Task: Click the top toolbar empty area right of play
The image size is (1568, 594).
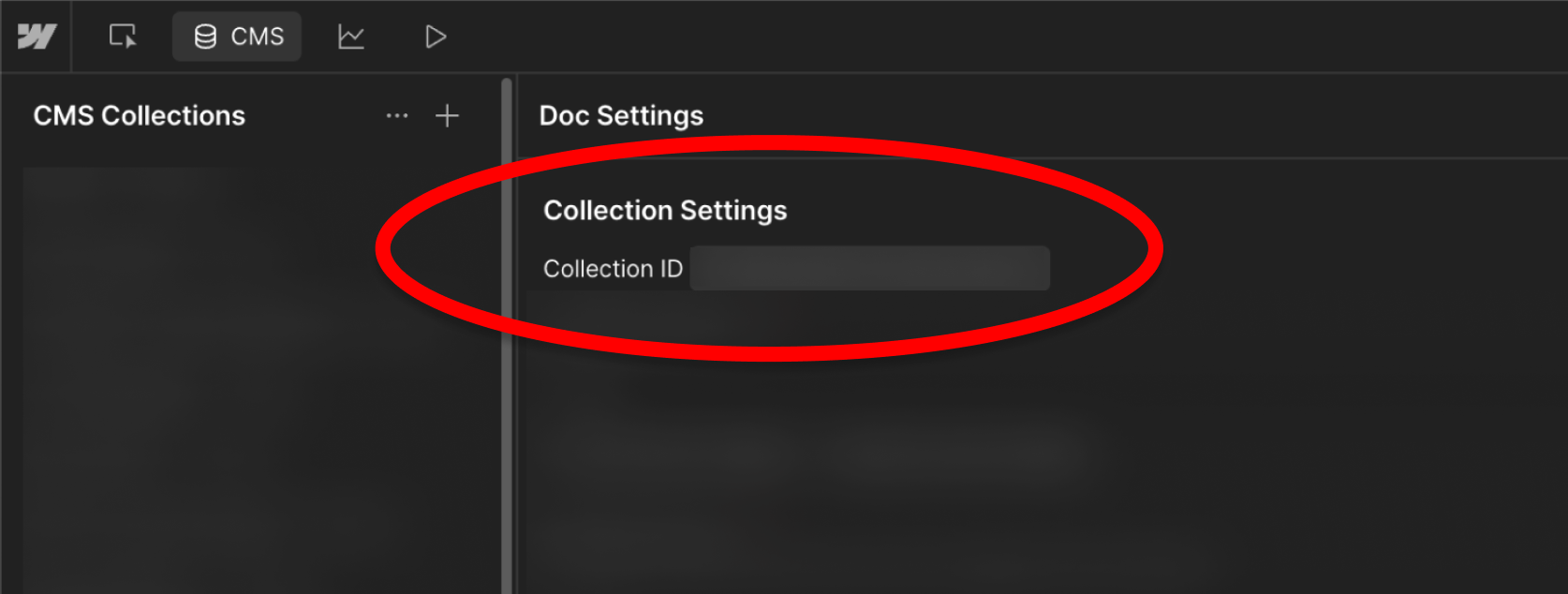Action: pos(1012,37)
